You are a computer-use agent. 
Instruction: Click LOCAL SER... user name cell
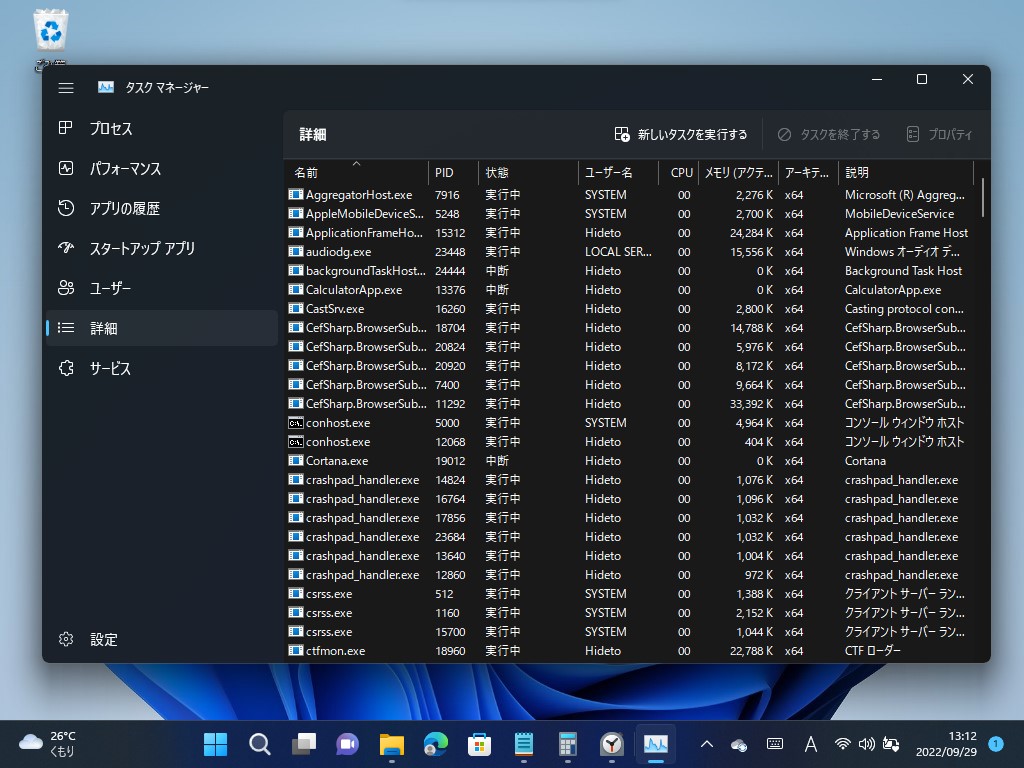click(618, 251)
